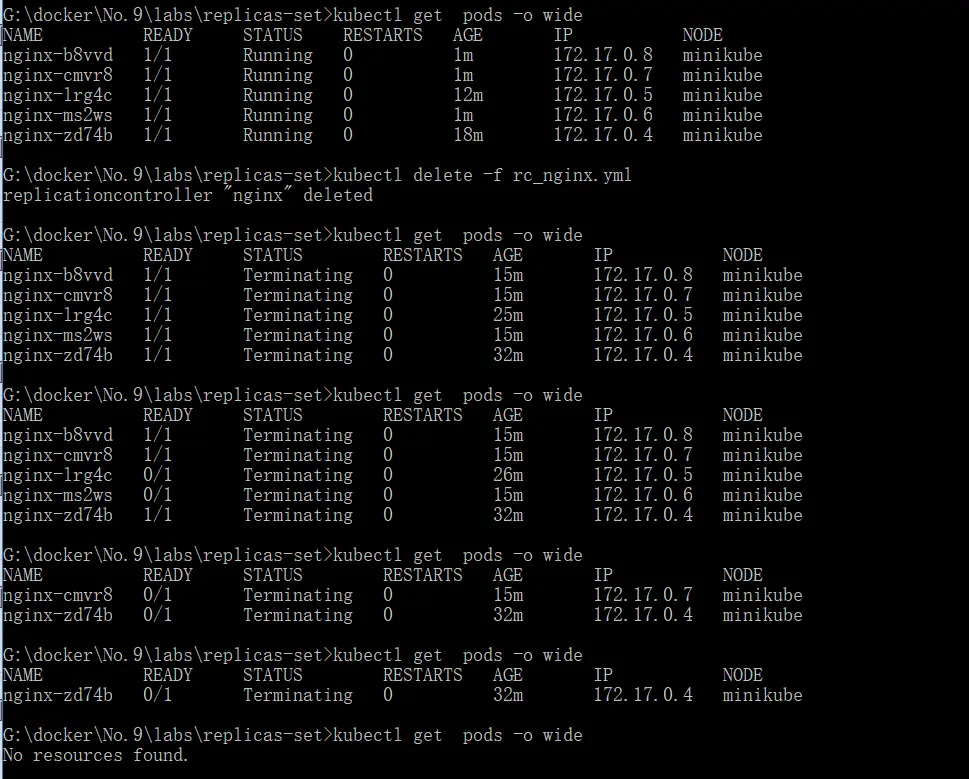The width and height of the screenshot is (969, 779).
Task: Select the '26m' age value
Action: [508, 475]
